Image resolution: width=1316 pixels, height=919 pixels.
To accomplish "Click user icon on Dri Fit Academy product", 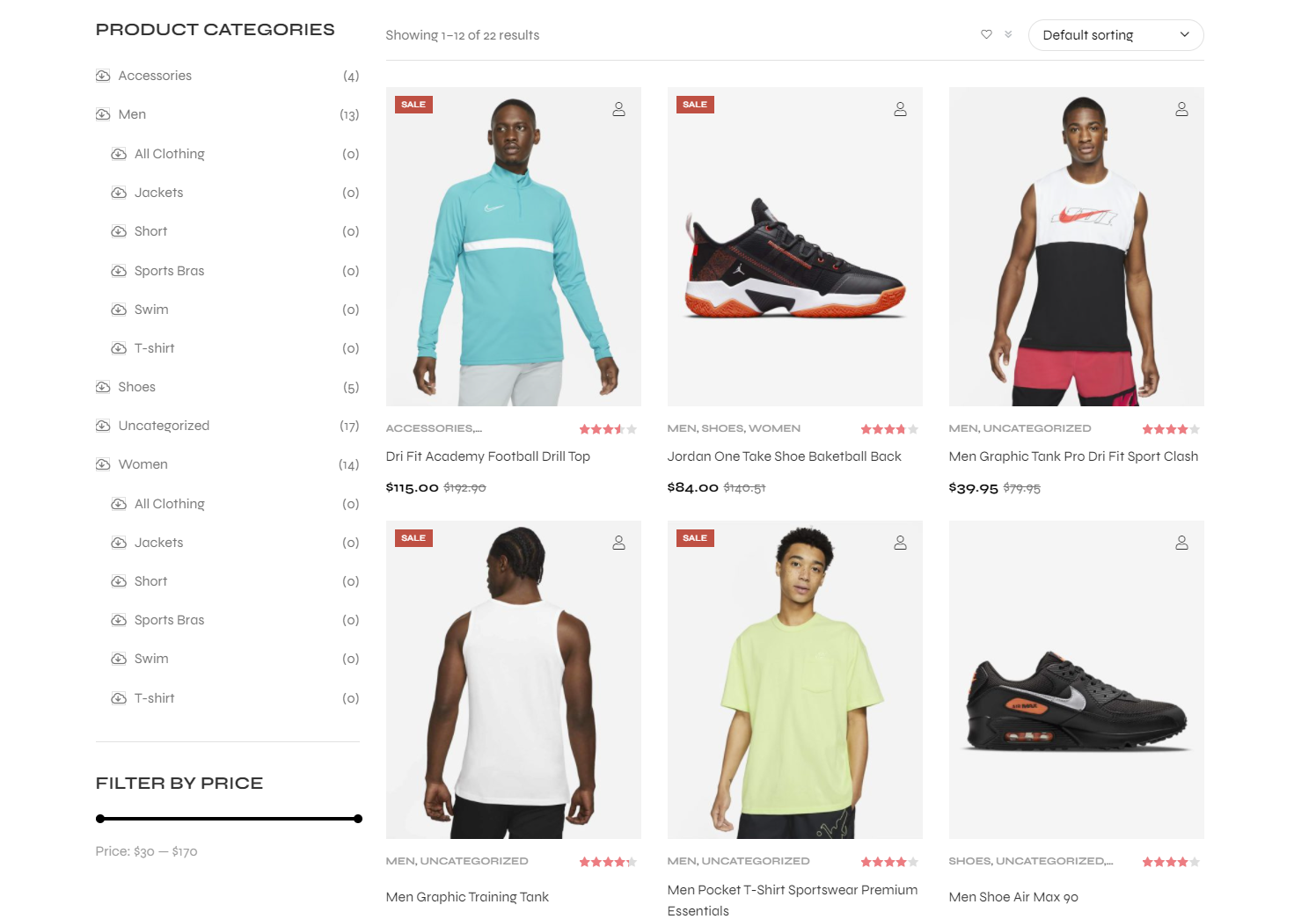I will 618,109.
